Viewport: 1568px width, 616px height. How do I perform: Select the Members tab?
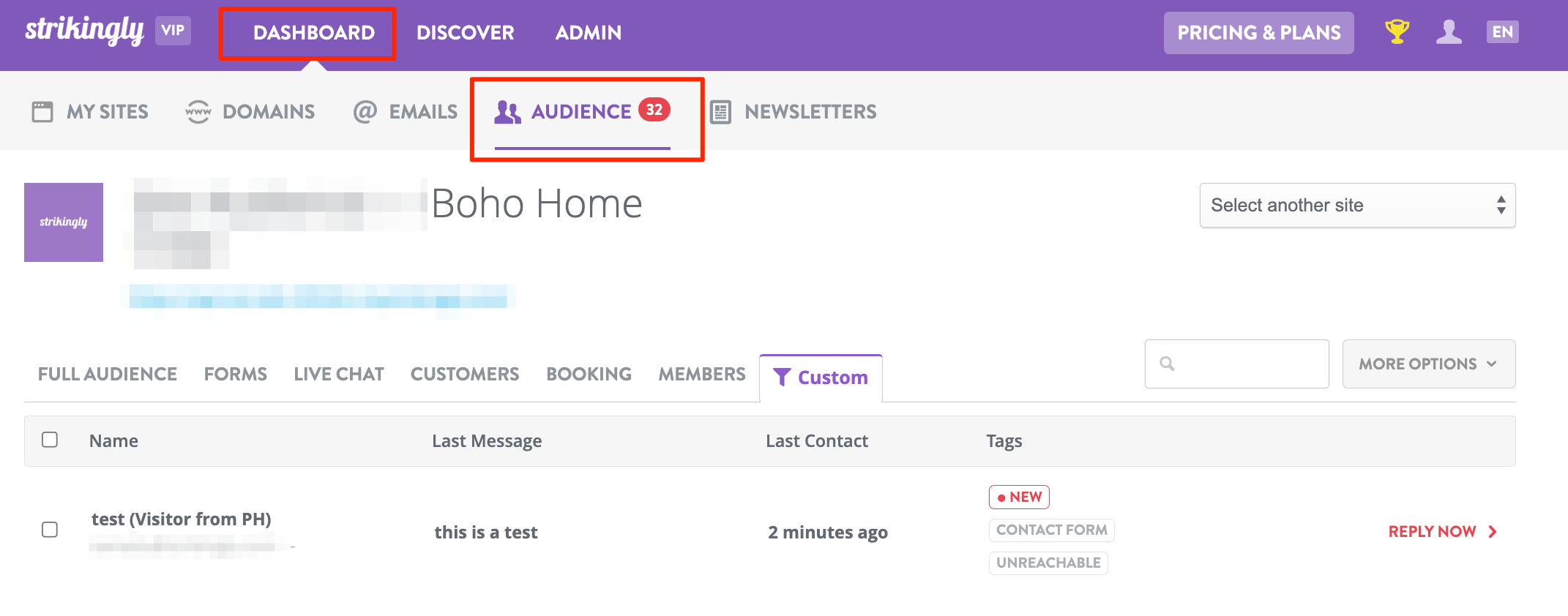click(x=702, y=374)
